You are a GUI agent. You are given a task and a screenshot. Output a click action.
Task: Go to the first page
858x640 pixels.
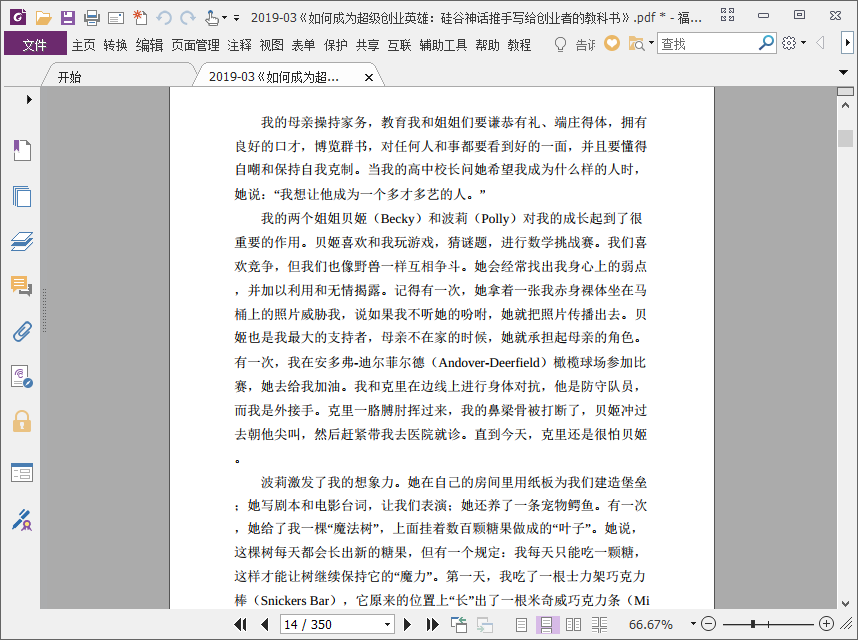pyautogui.click(x=240, y=624)
